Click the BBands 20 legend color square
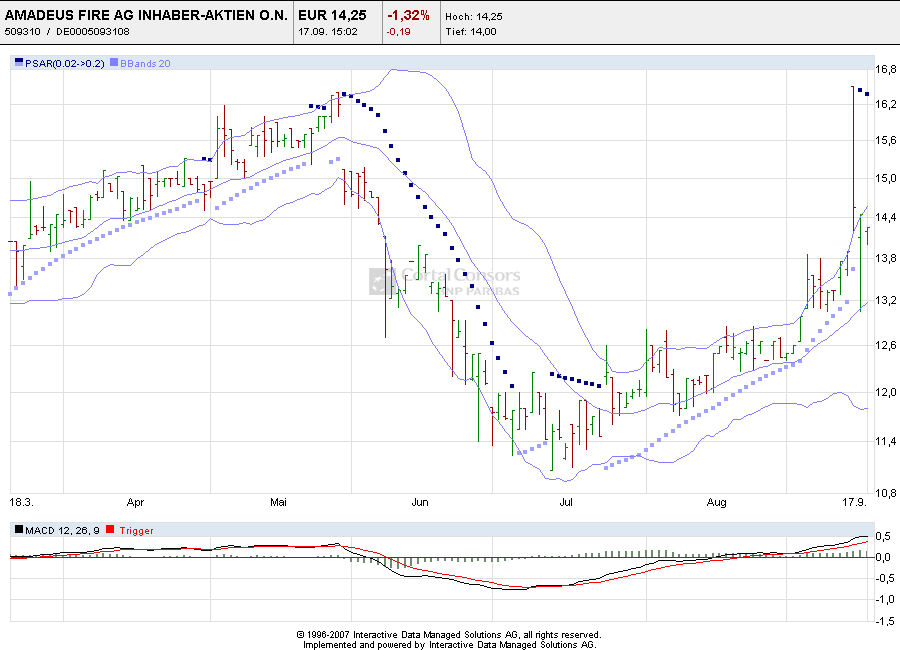 (x=114, y=63)
